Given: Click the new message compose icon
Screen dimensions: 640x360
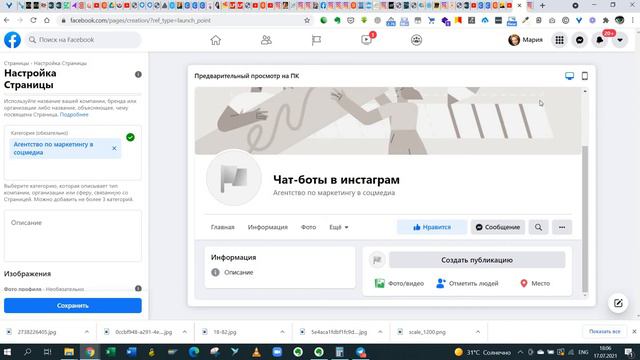Looking at the screenshot, I should point(618,303).
